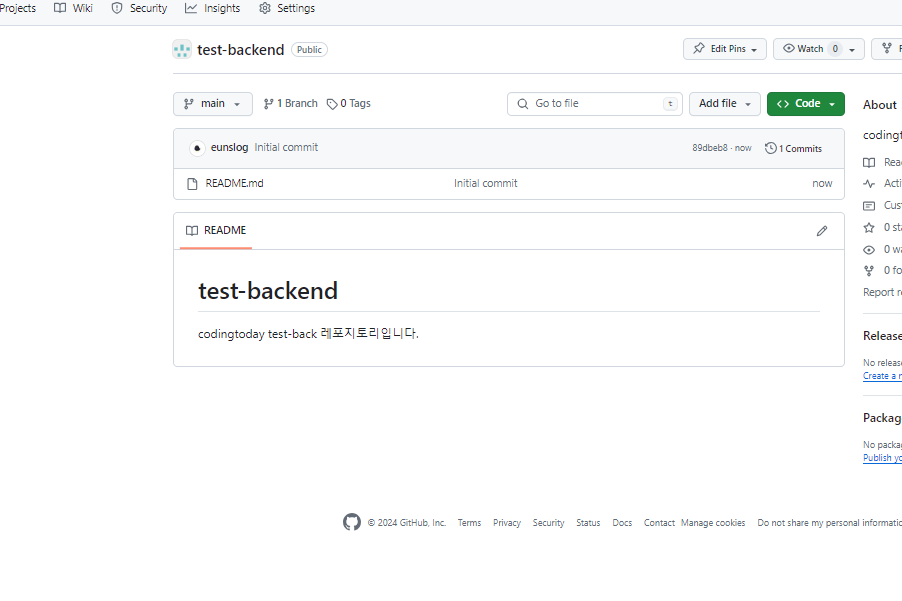The image size is (902, 601).
Task: Click Manage cookies in footer
Action: pyautogui.click(x=713, y=523)
